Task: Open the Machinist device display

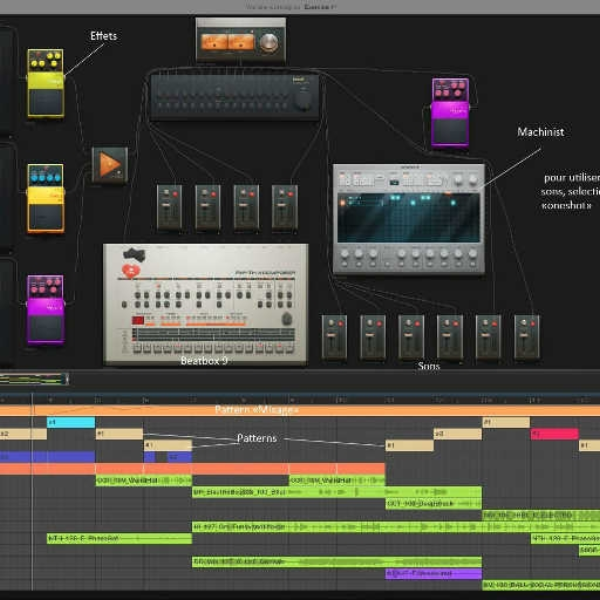Action: coord(409,217)
